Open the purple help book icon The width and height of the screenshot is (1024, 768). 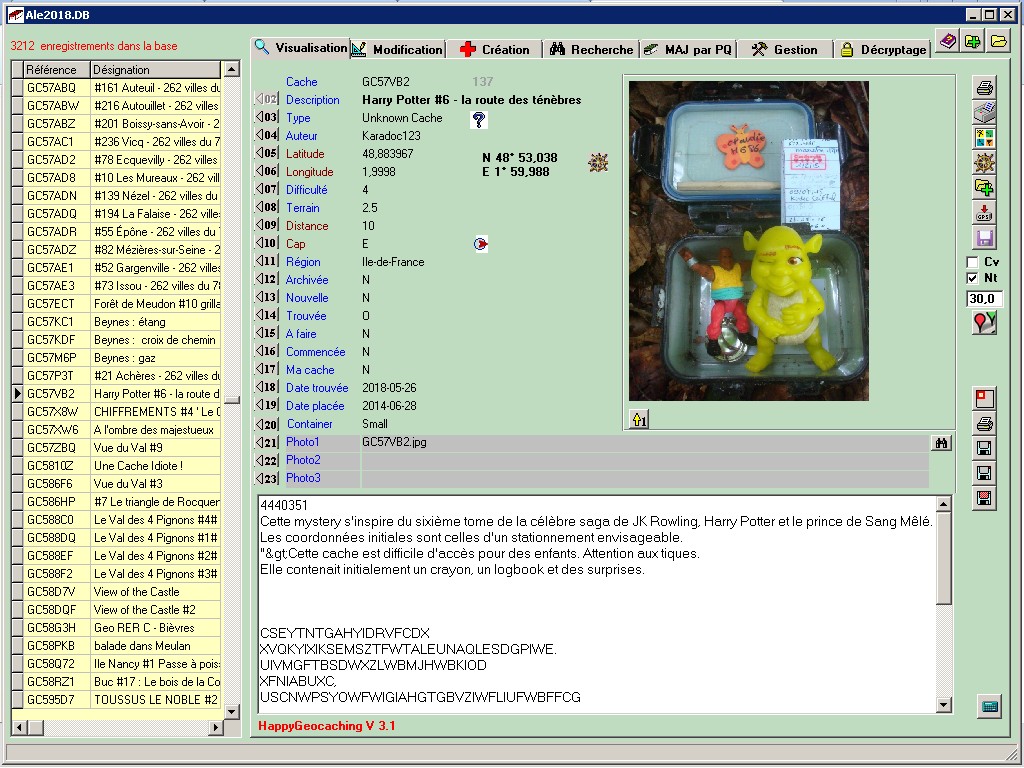(948, 42)
